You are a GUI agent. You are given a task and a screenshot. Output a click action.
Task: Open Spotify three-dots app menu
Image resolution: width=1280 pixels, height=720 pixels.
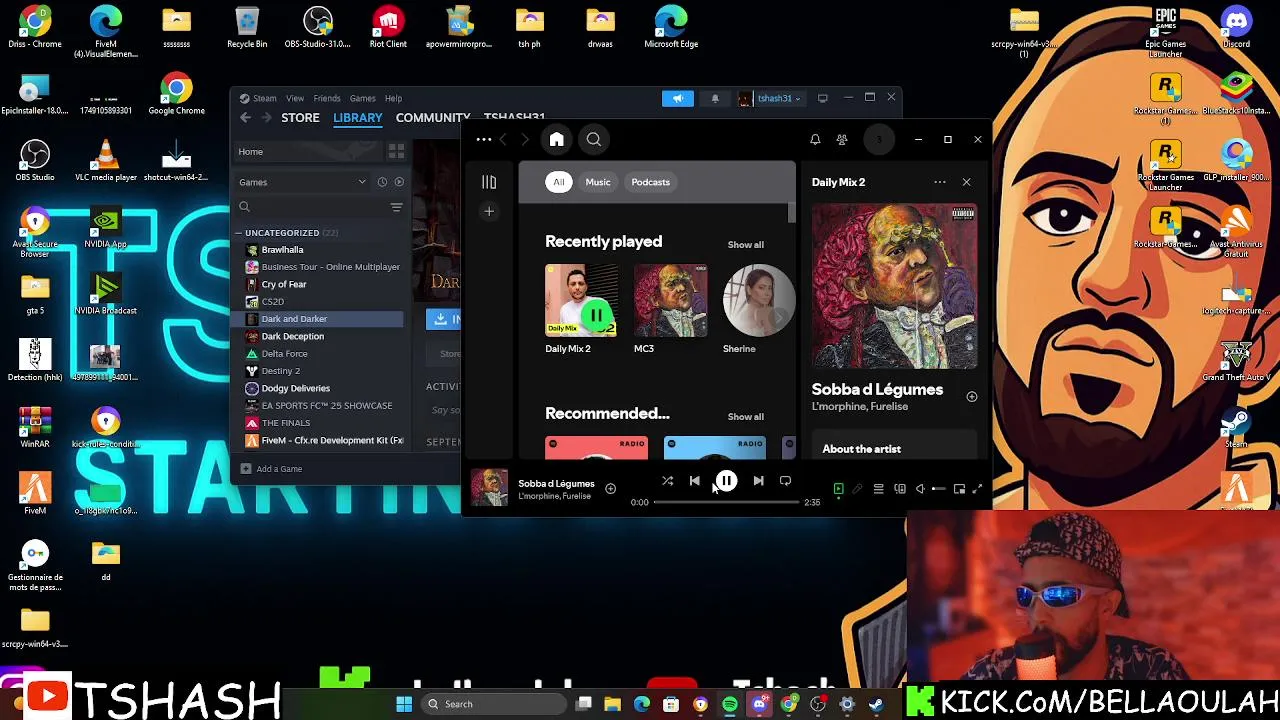[484, 140]
